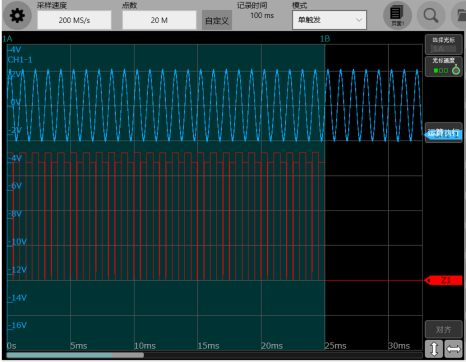Select the 1A cursor label
This screenshot has height=362, width=466.
tap(7, 39)
